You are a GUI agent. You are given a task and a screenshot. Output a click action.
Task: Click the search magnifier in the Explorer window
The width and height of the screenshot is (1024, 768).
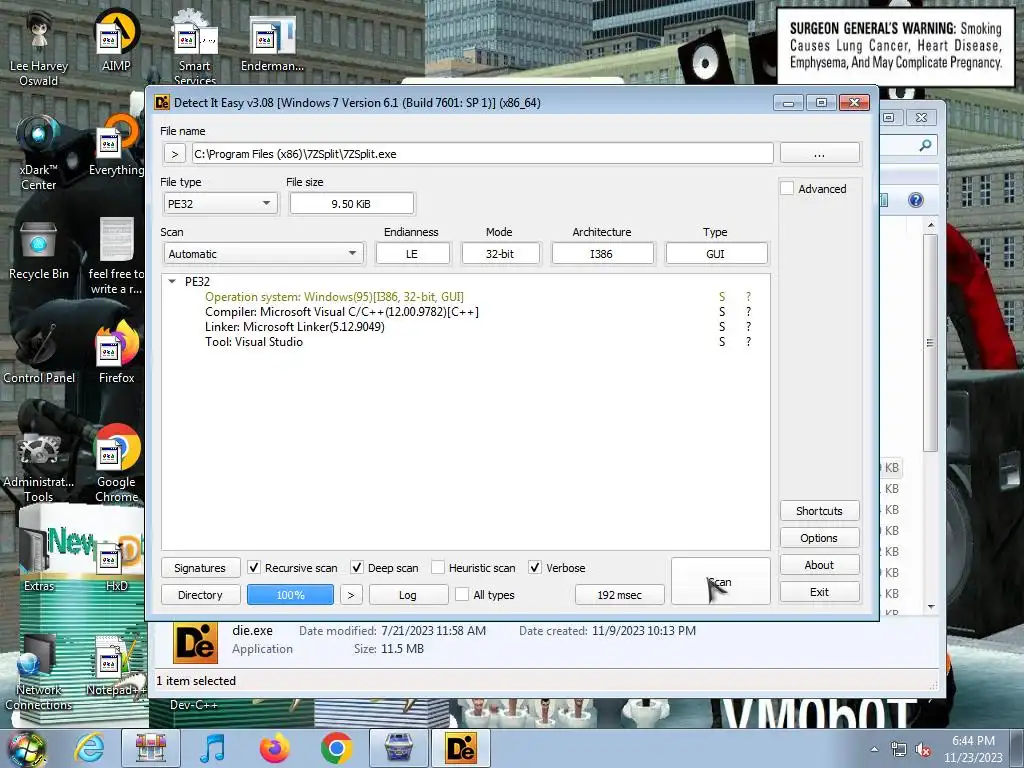pos(925,145)
